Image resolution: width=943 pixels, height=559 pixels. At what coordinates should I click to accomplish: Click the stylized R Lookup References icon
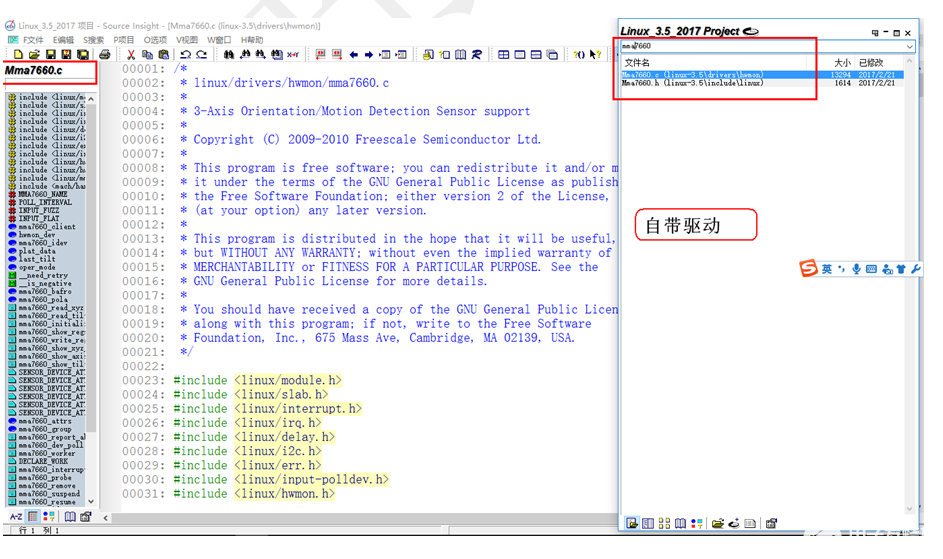tap(476, 55)
